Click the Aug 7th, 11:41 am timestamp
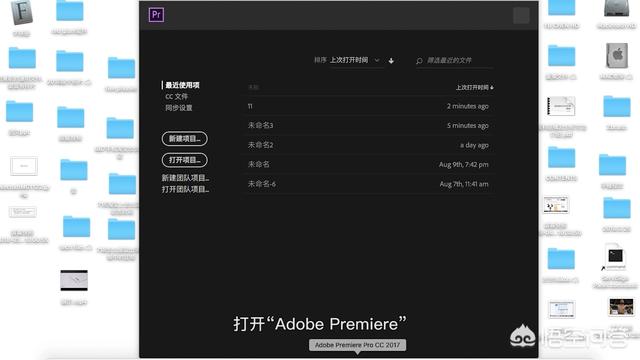Viewport: 640px width, 360px height. (x=464, y=184)
